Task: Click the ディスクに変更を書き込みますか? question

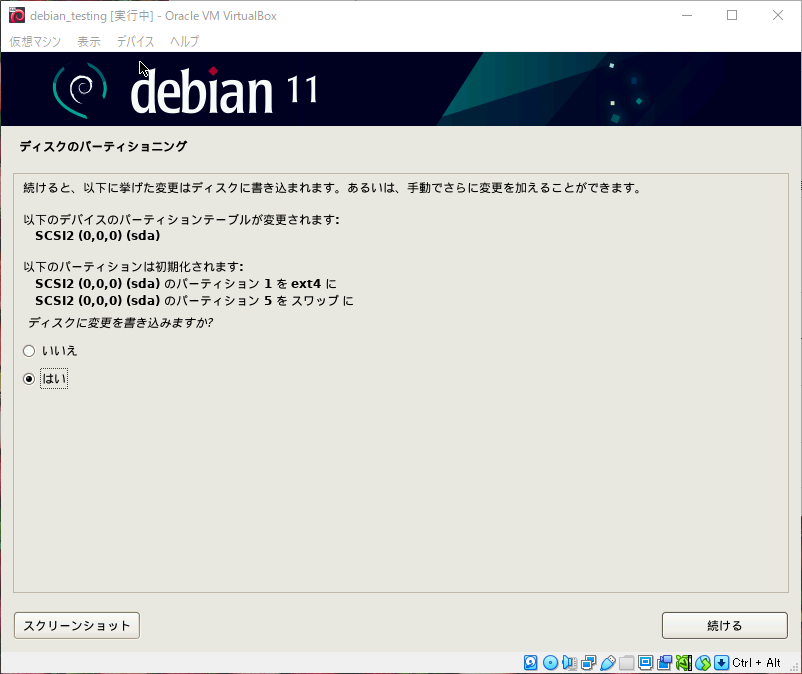Action: pyautogui.click(x=120, y=323)
